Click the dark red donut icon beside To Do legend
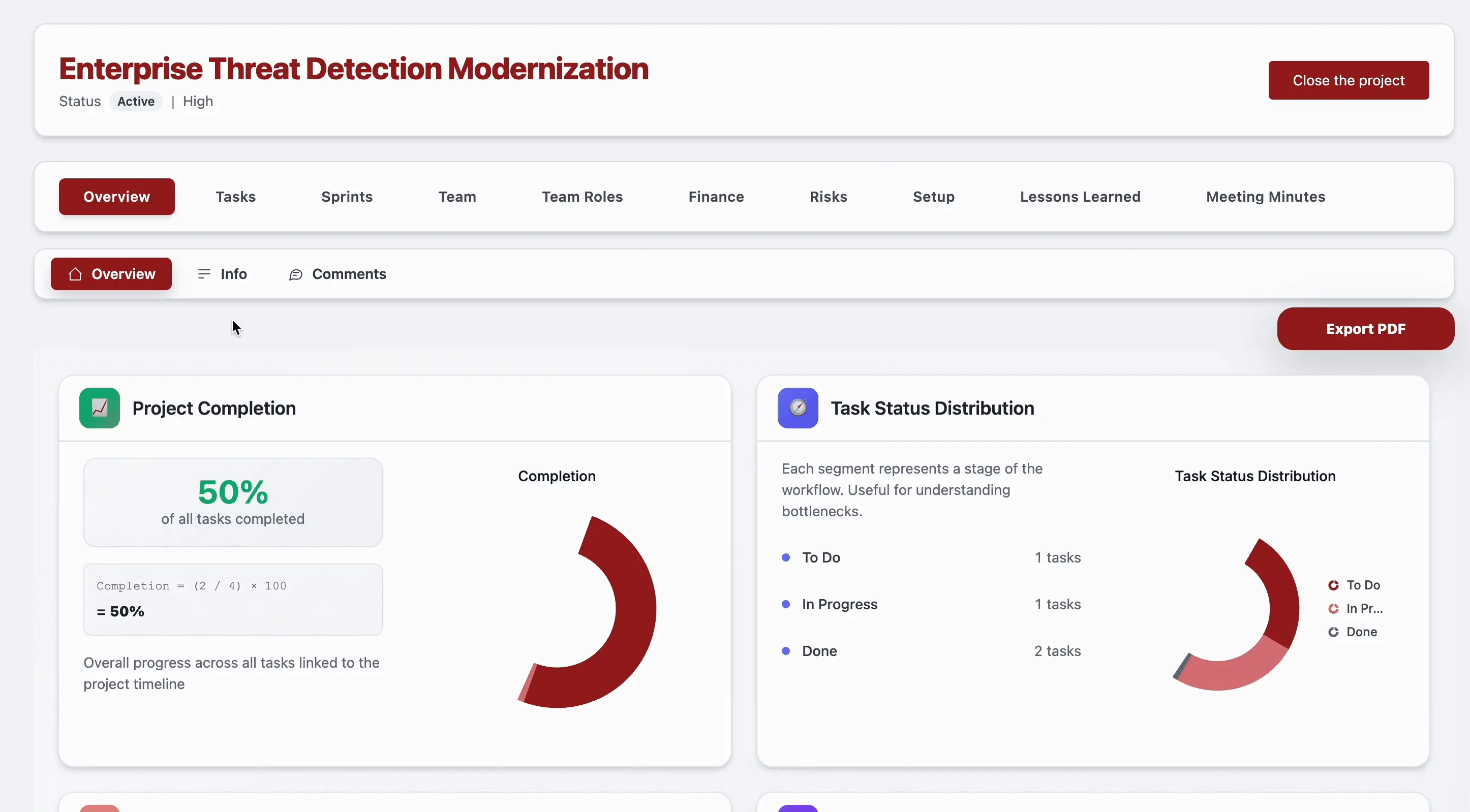This screenshot has height=812, width=1470. click(1334, 585)
